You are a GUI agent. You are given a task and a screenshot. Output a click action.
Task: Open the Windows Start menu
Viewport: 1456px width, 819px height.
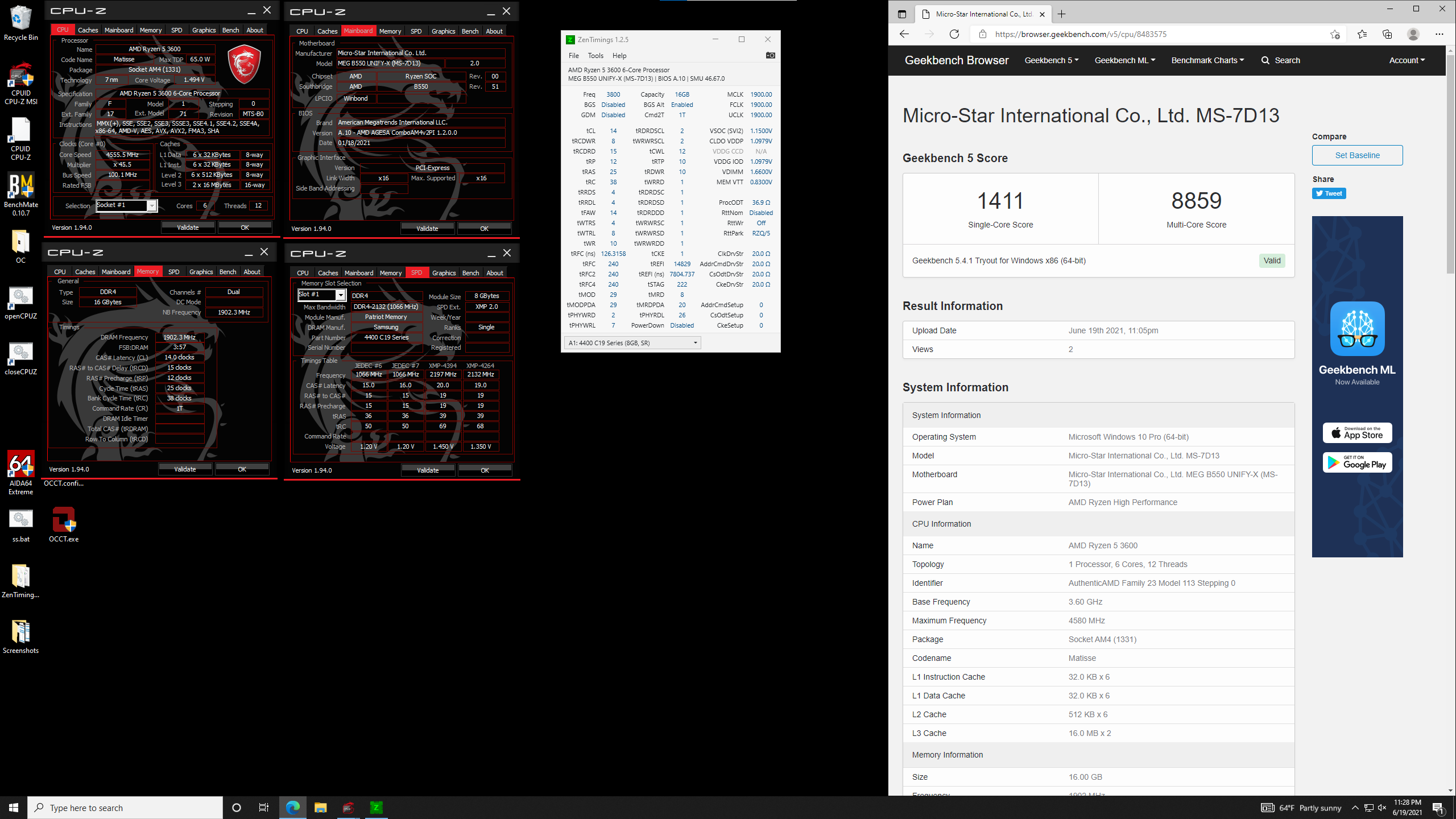pos(14,808)
